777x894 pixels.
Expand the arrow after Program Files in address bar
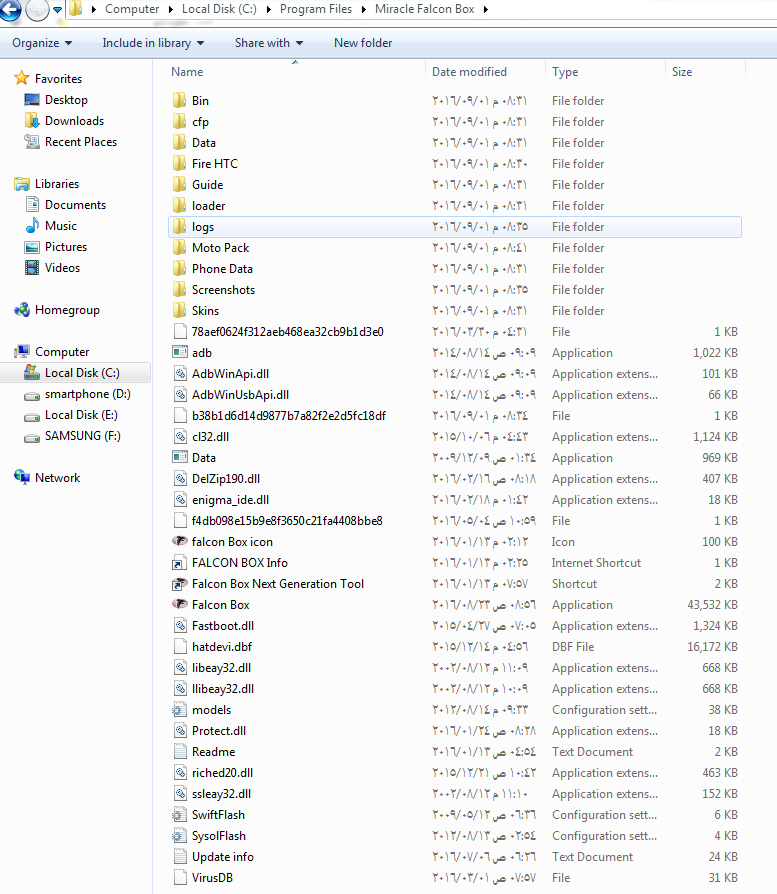[364, 9]
